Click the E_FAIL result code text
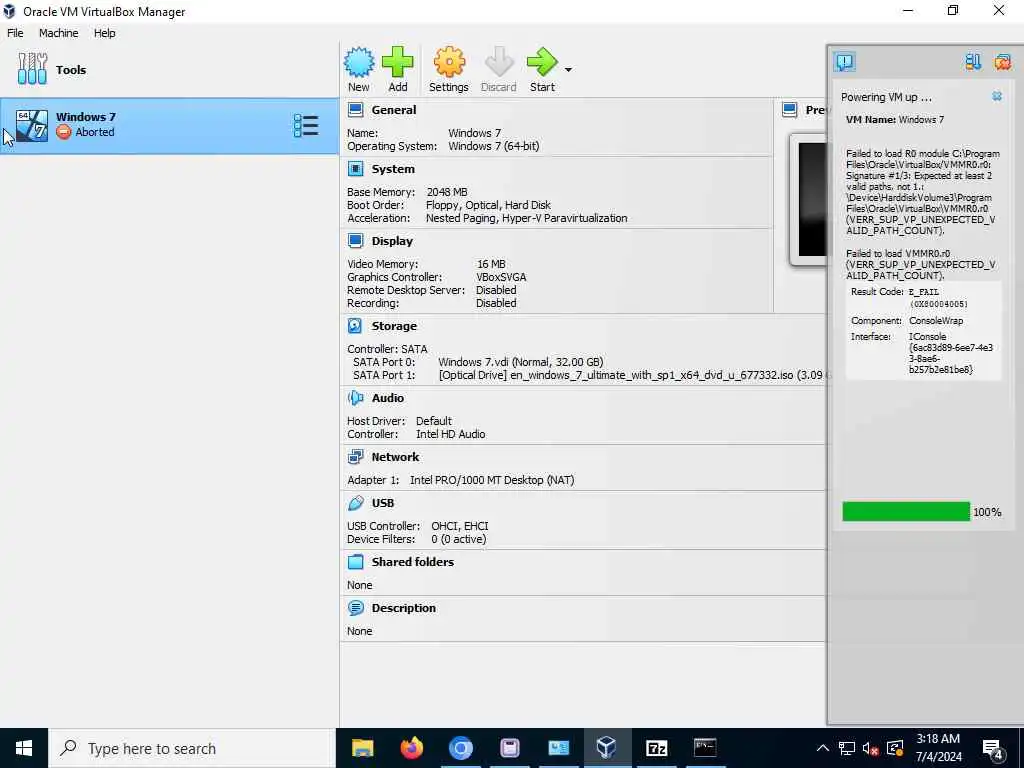Image resolution: width=1024 pixels, height=768 pixels. click(x=923, y=292)
